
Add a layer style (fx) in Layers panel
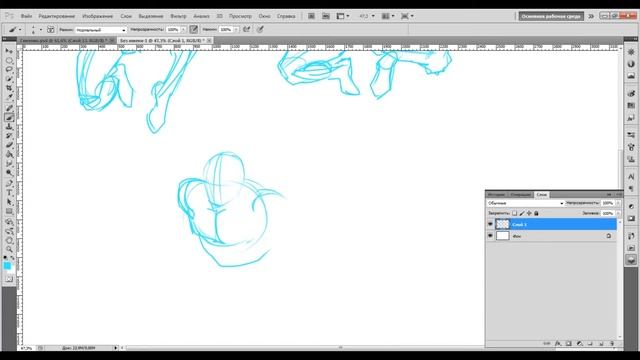pyautogui.click(x=558, y=344)
